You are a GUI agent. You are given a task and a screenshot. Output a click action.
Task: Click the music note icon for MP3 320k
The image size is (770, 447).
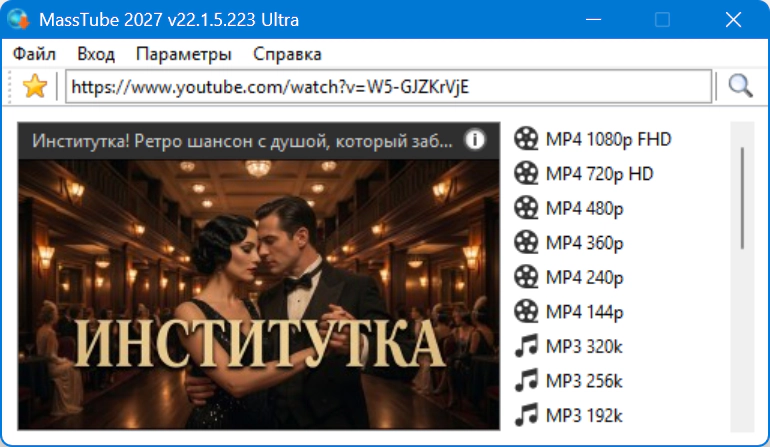(x=526, y=346)
